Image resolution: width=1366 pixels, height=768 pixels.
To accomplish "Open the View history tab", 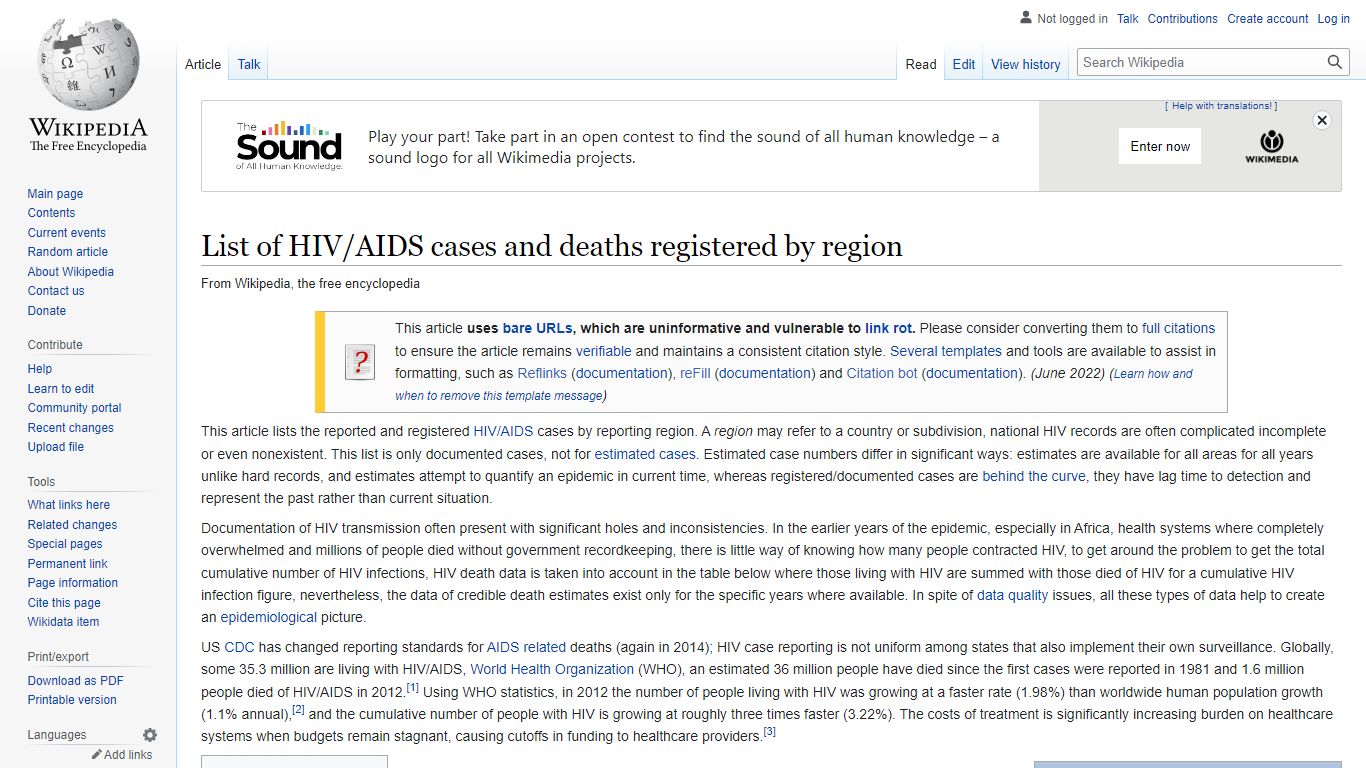I will tap(1025, 64).
